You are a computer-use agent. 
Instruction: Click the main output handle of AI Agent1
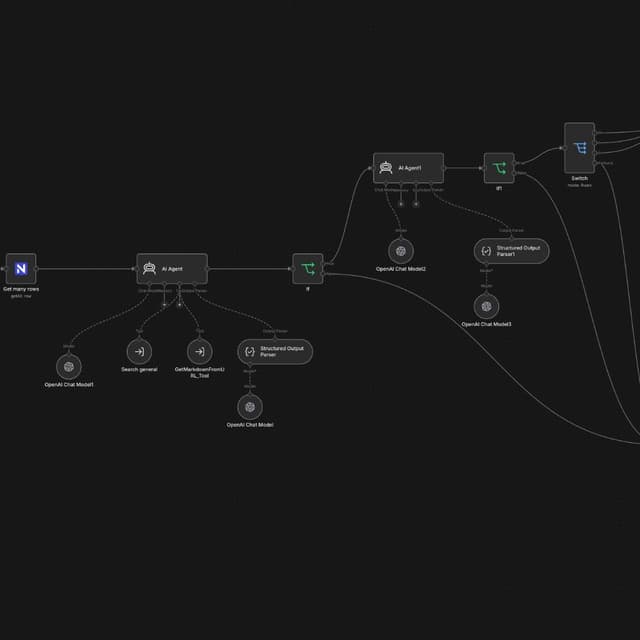[x=444, y=168]
